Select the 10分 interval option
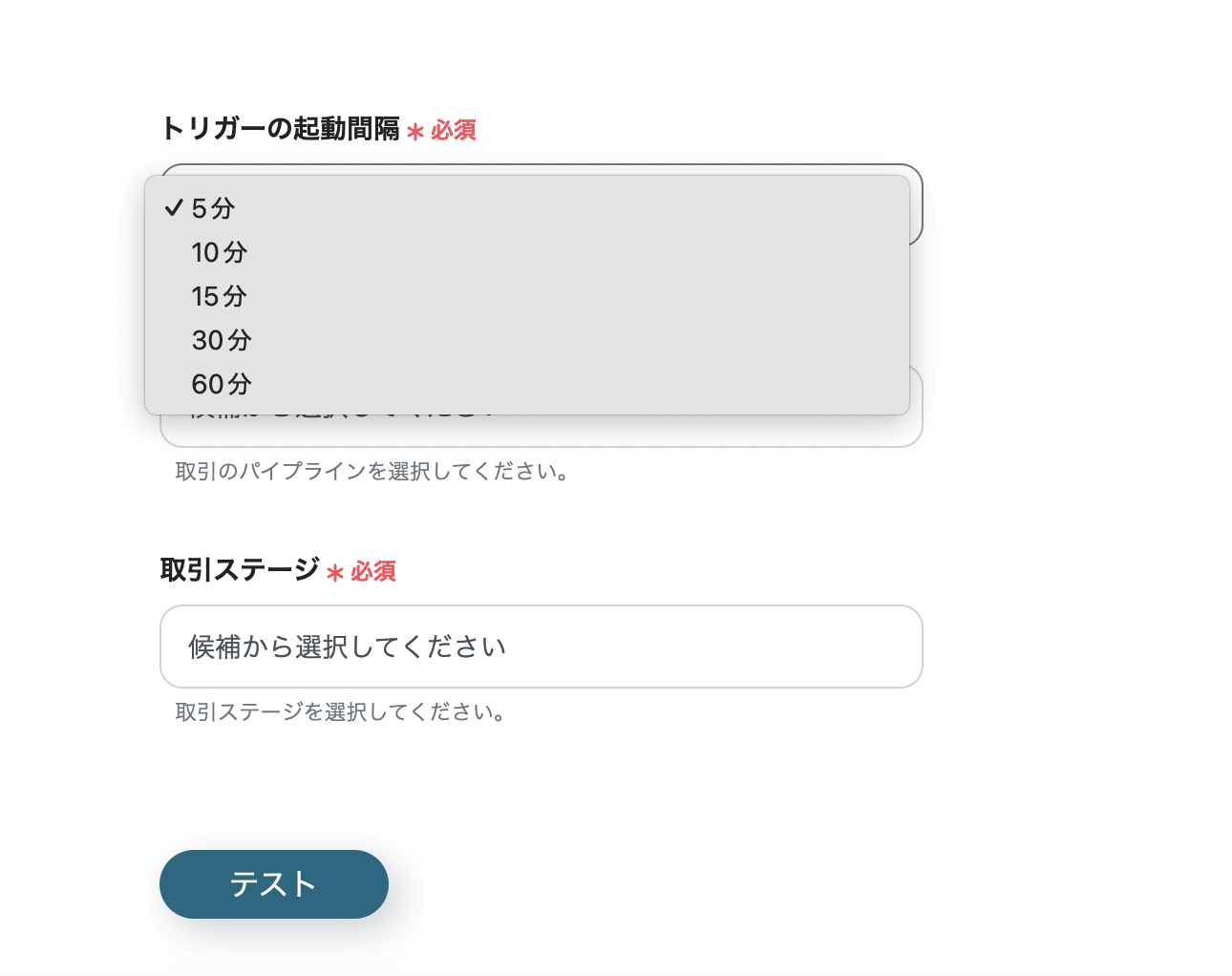Viewport: 1232px width, 976px height. pos(219,252)
